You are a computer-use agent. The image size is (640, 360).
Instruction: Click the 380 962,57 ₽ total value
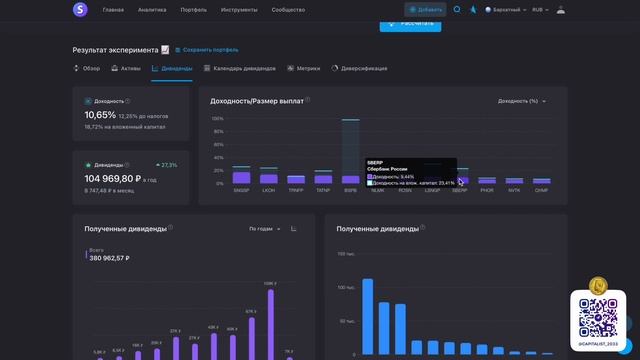[x=109, y=258]
